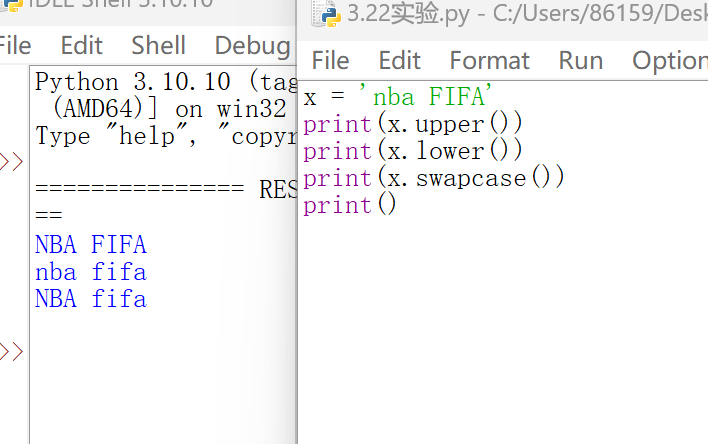Click the bottom shell prompt marker
Image resolution: width=708 pixels, height=444 pixels.
(12, 352)
